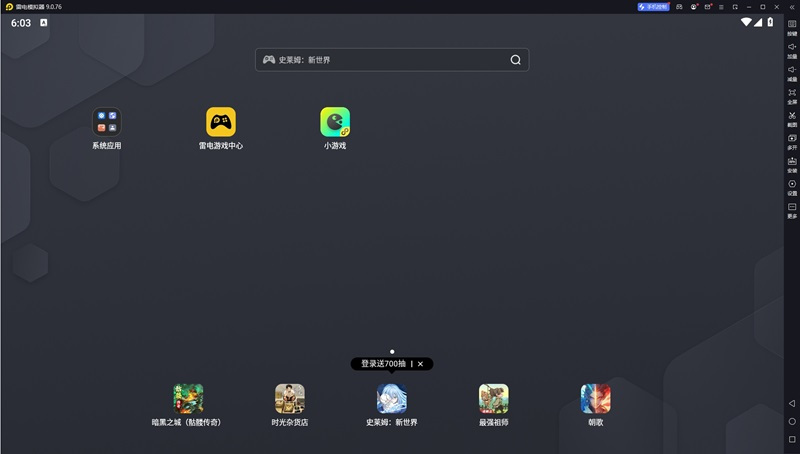Click the 加量 volume up icon

pyautogui.click(x=792, y=49)
